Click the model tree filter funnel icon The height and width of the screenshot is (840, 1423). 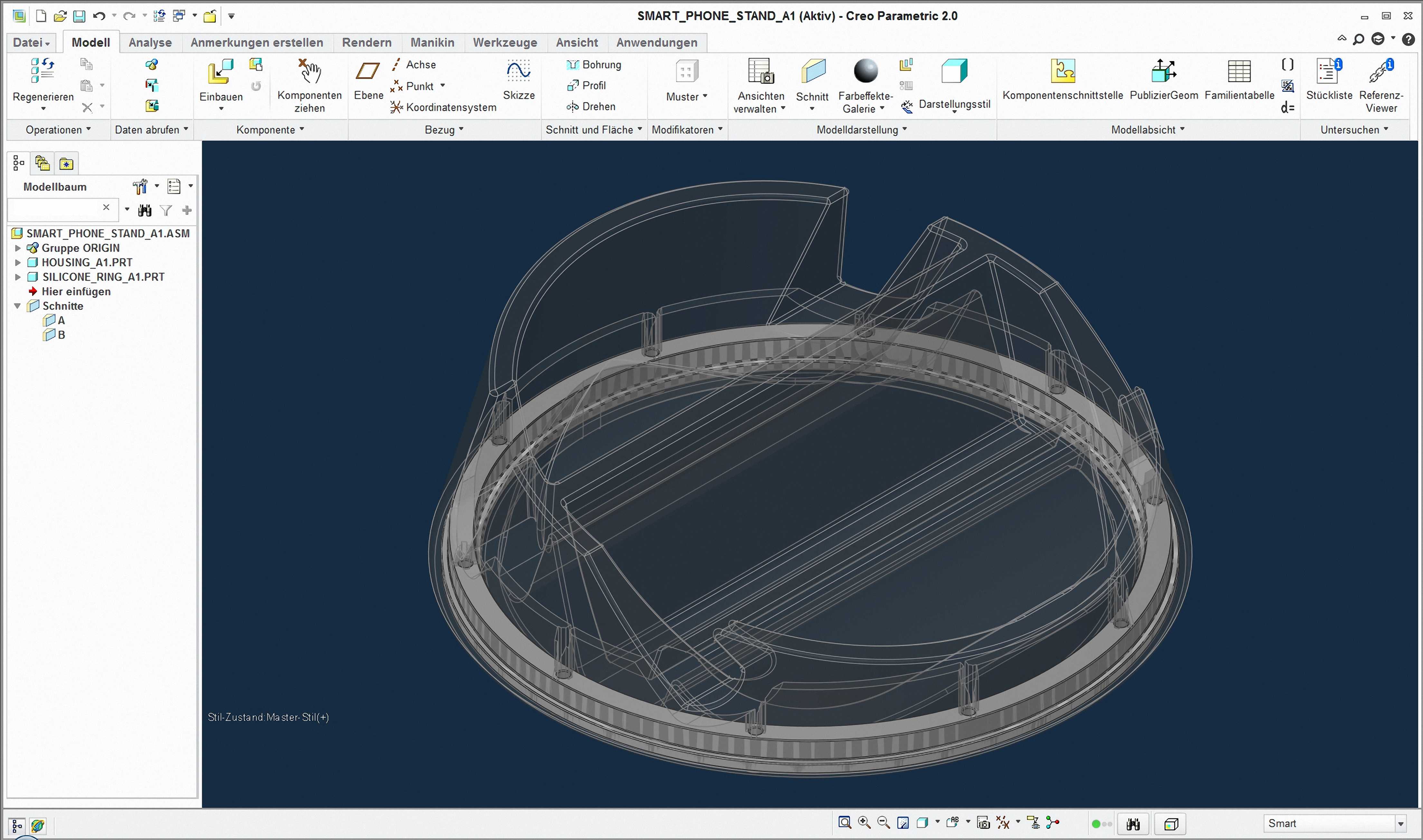coord(166,210)
